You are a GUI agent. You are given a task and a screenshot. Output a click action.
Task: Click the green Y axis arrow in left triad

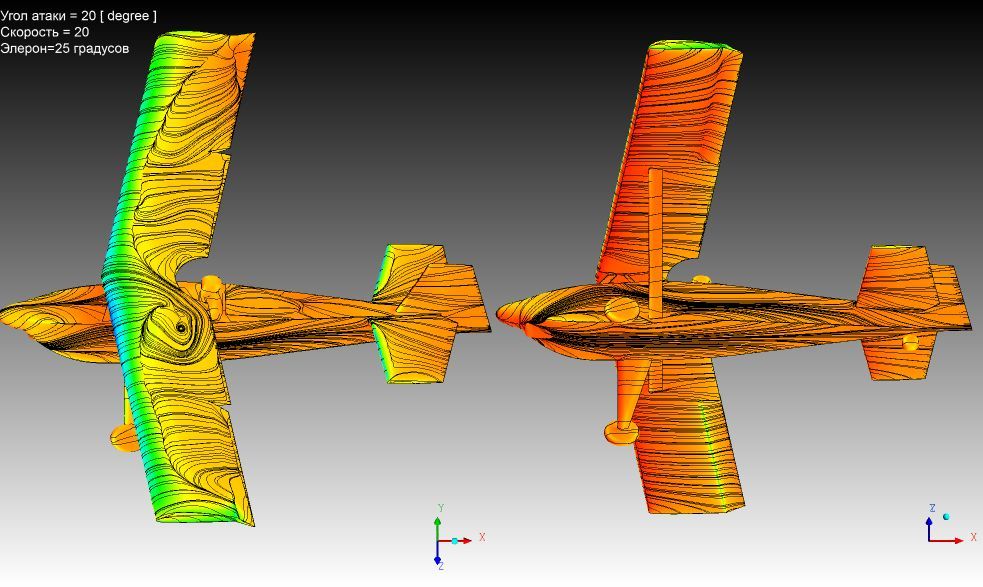[438, 524]
